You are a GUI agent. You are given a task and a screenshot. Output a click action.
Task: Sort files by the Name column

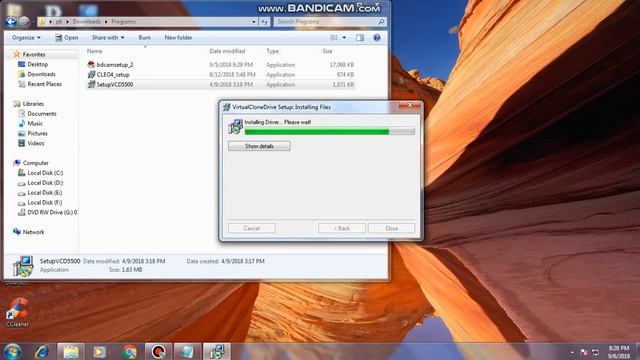(94, 51)
